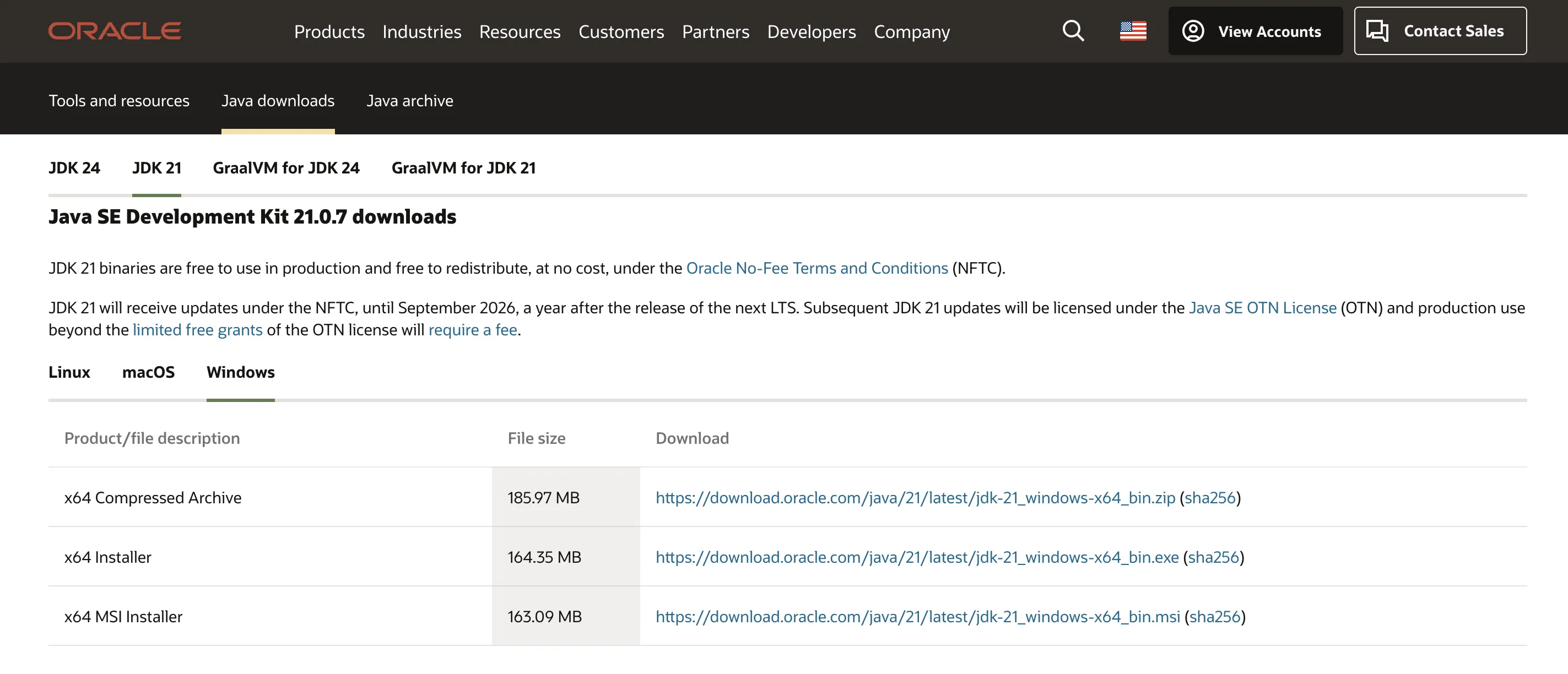The image size is (1568, 674).
Task: Click the US flag country selector
Action: click(1133, 31)
